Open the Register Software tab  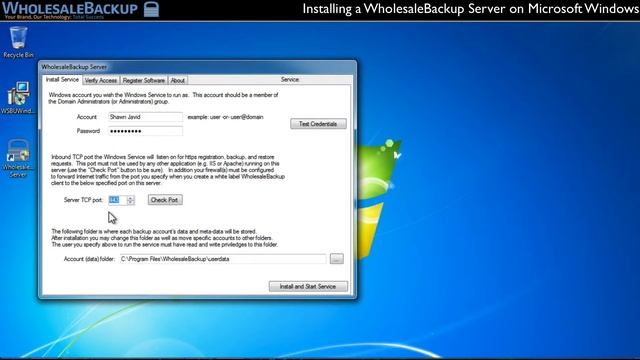click(144, 80)
